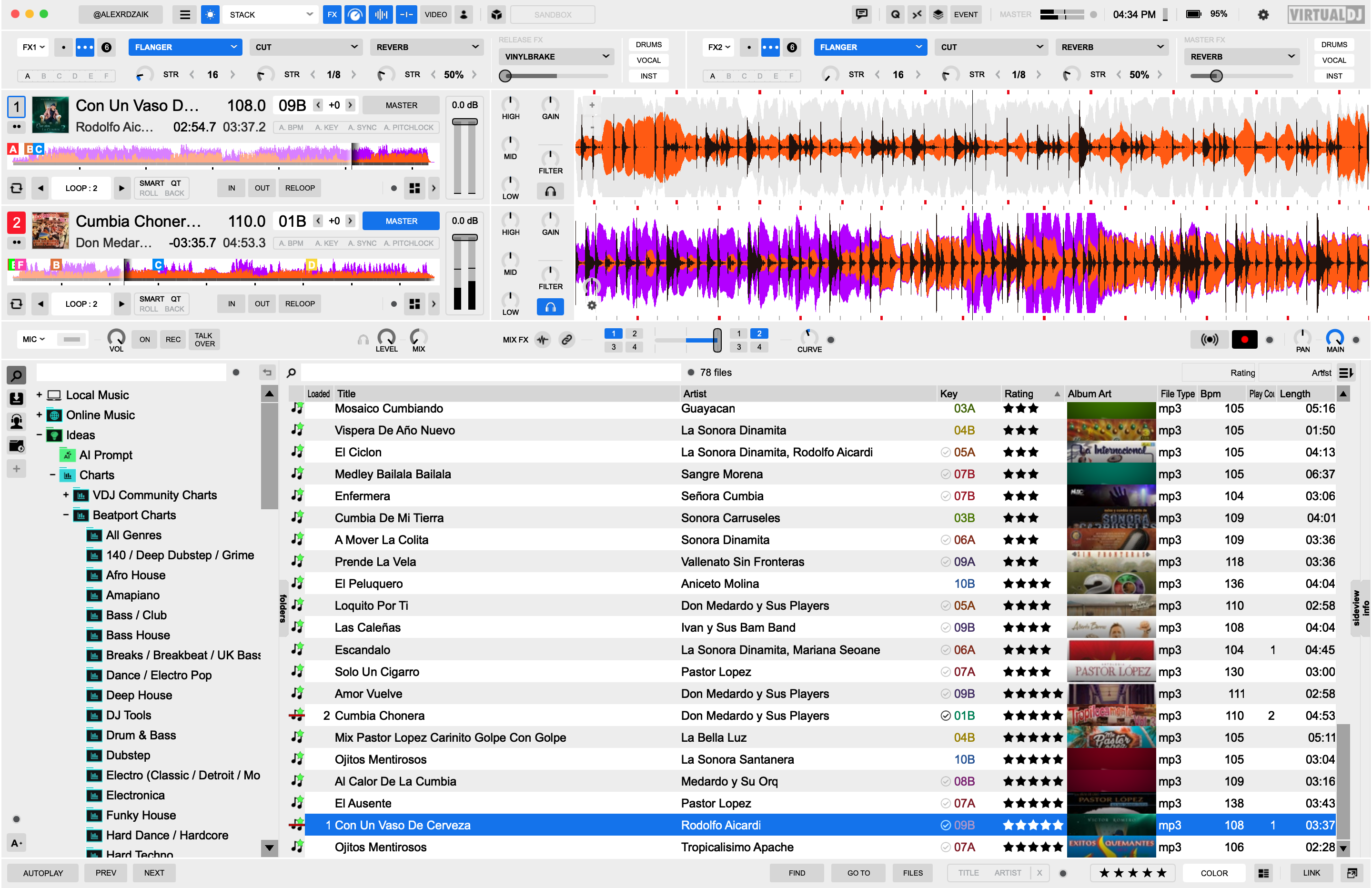The width and height of the screenshot is (1372, 888).
Task: Enable TALK OVER for the mic
Action: coord(204,340)
